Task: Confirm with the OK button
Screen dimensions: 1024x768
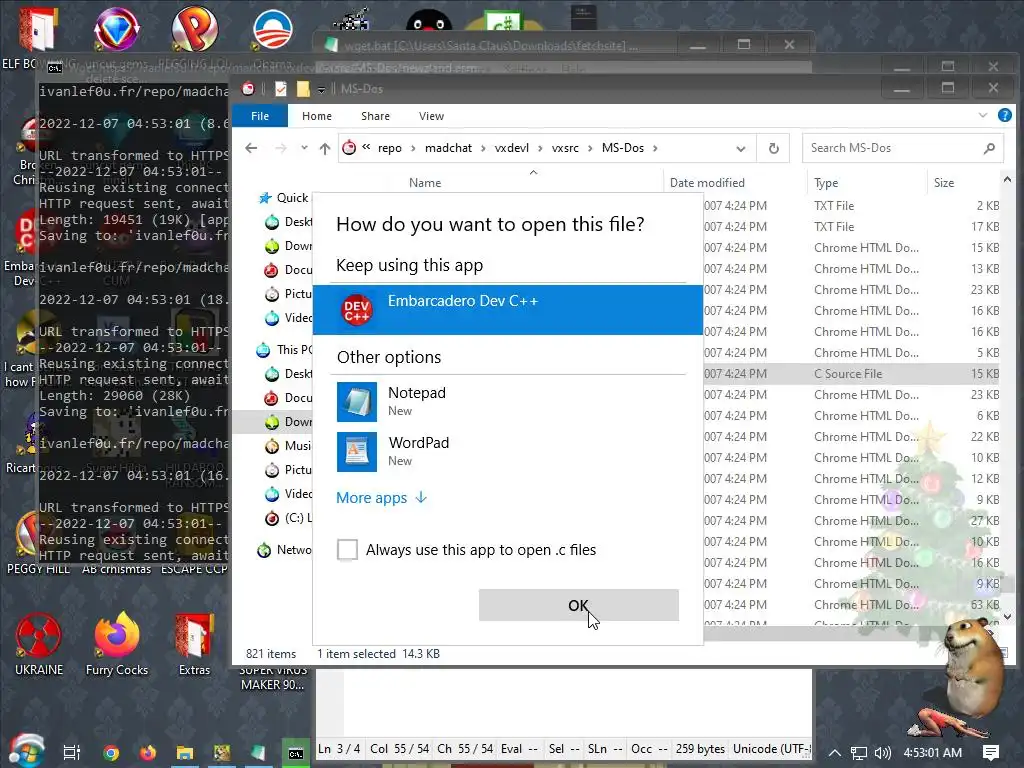Action: 579,605
